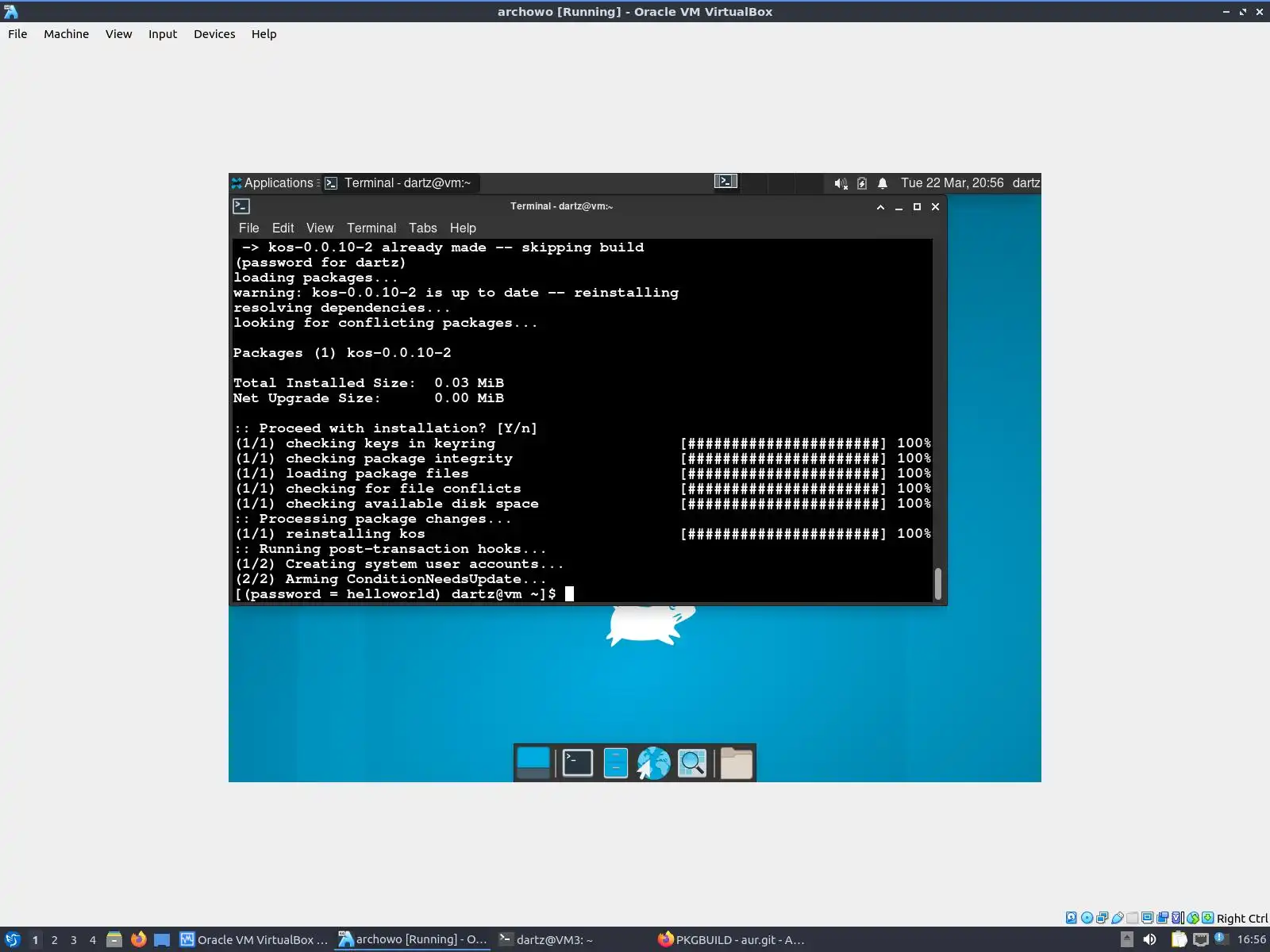
Task: Open host network tray icon
Action: (1201, 939)
